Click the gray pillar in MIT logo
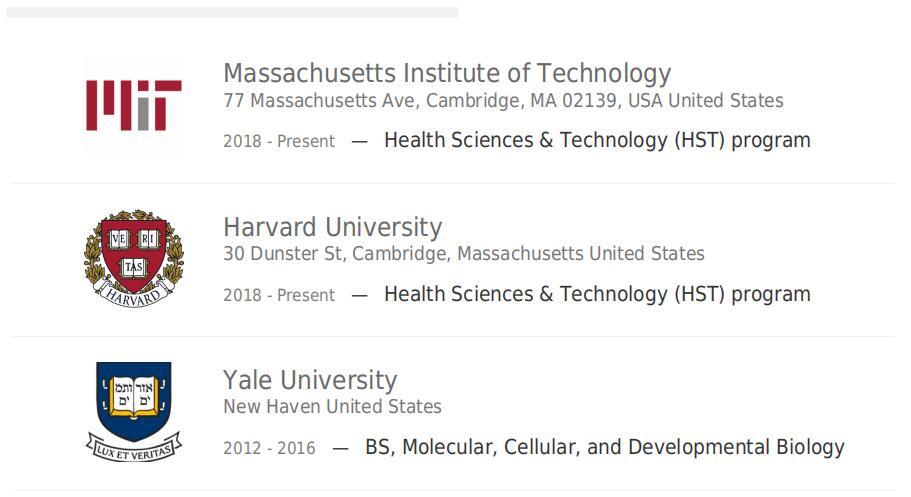911x497 pixels. click(x=144, y=112)
